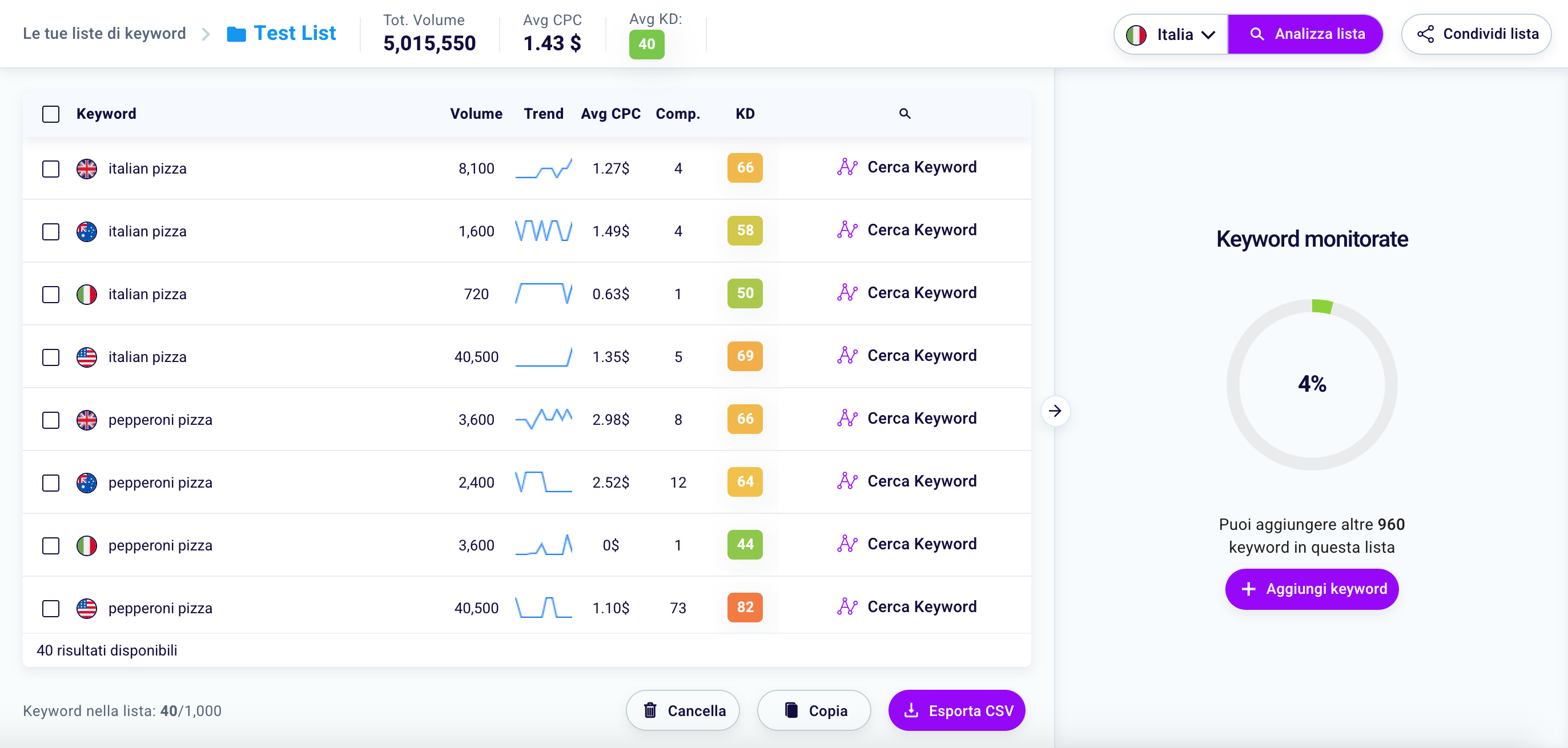Click the Condividi lista share button
Image resolution: width=1568 pixels, height=748 pixels.
pos(1475,34)
